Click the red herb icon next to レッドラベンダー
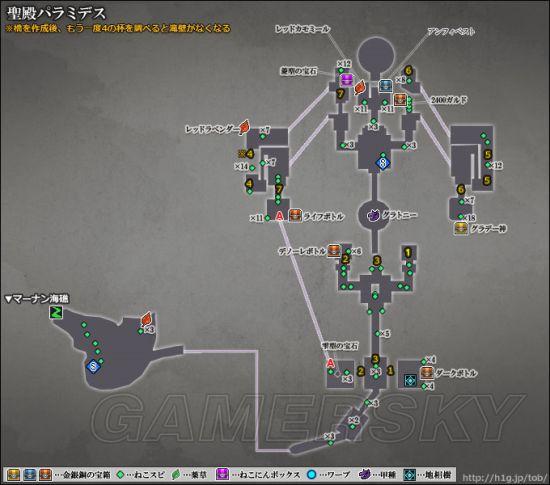The width and height of the screenshot is (550, 485). 244,127
